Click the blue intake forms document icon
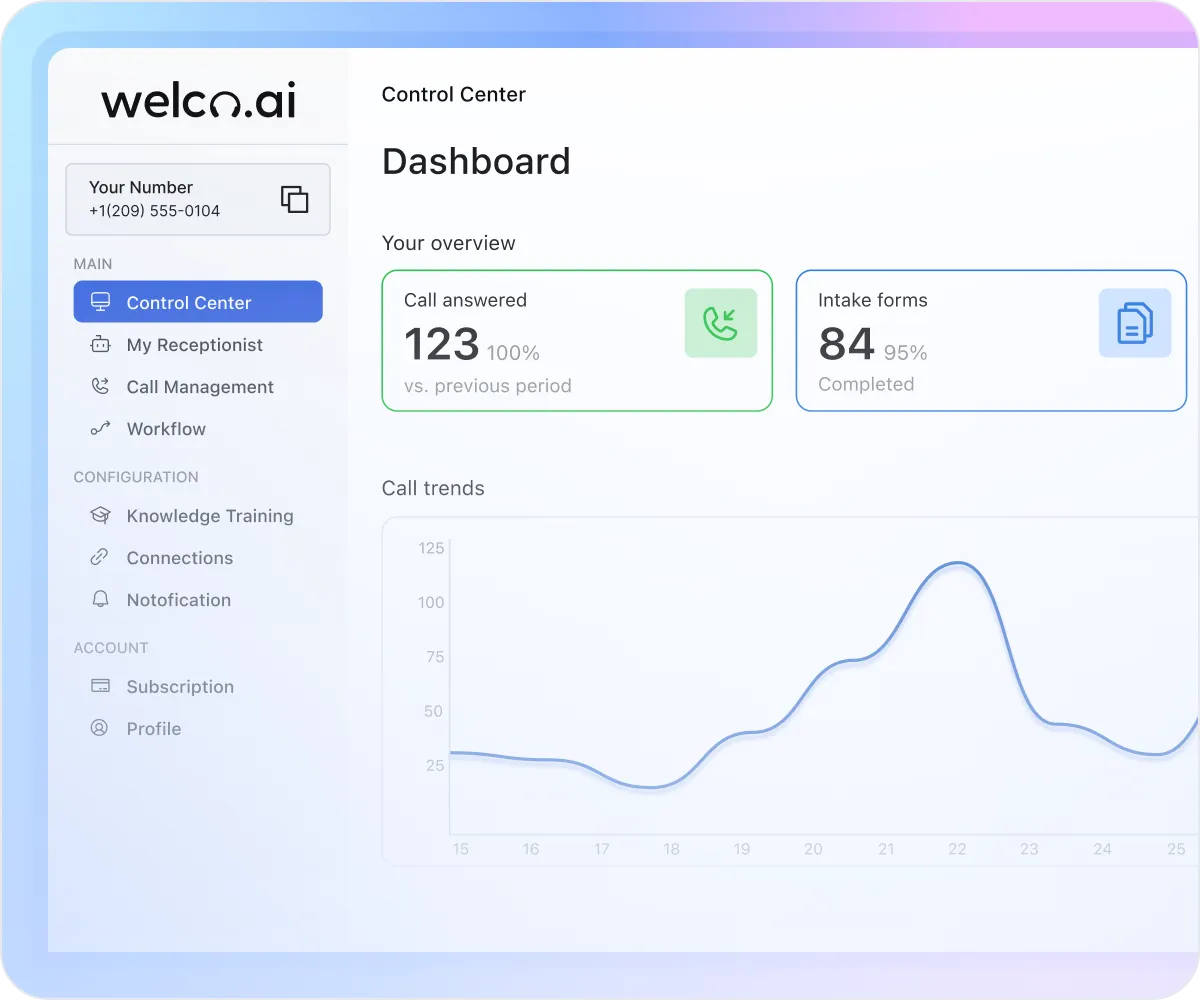 [x=1135, y=322]
